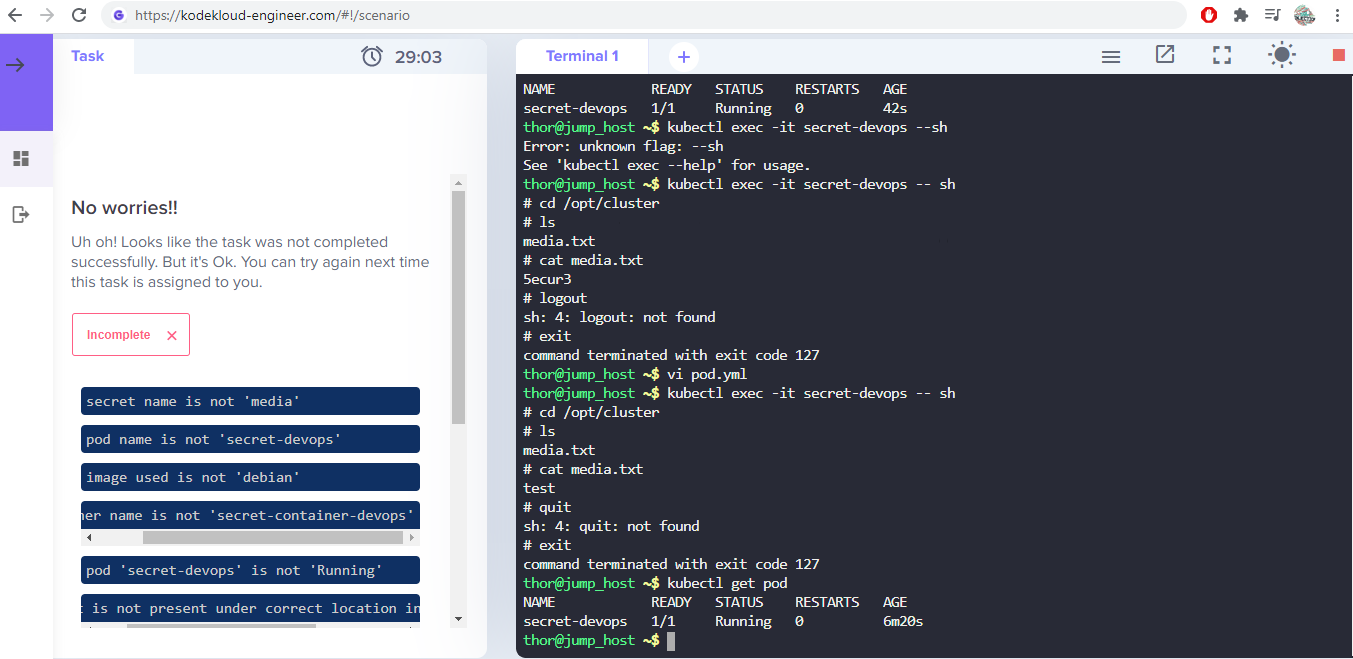
Task: Click the "Error: unknown flag: --sh" line
Action: tap(623, 146)
